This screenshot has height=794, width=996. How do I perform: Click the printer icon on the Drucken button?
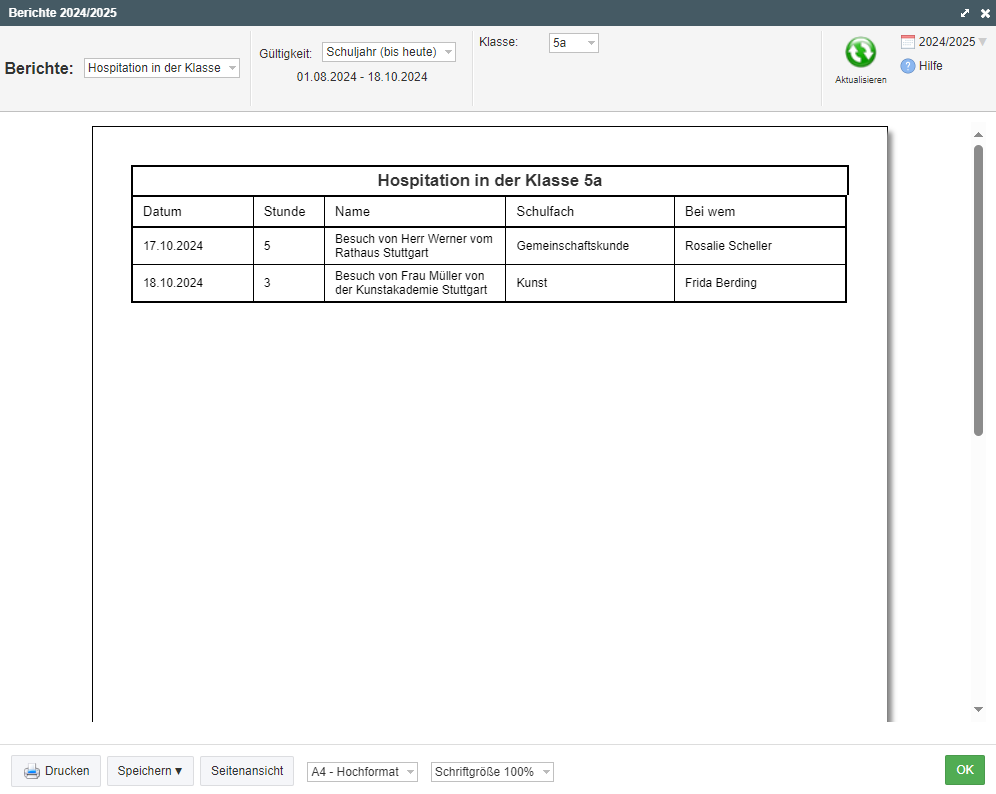point(32,771)
